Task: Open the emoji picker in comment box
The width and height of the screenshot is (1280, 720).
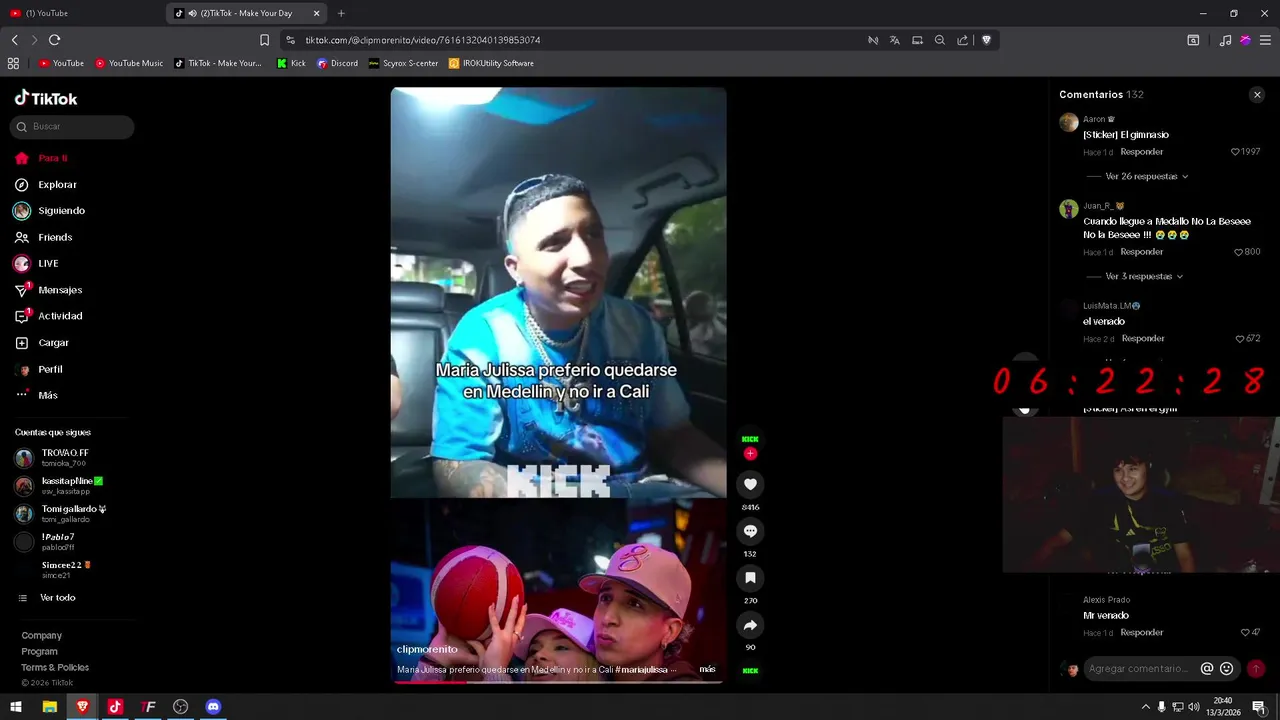Action: [x=1227, y=669]
